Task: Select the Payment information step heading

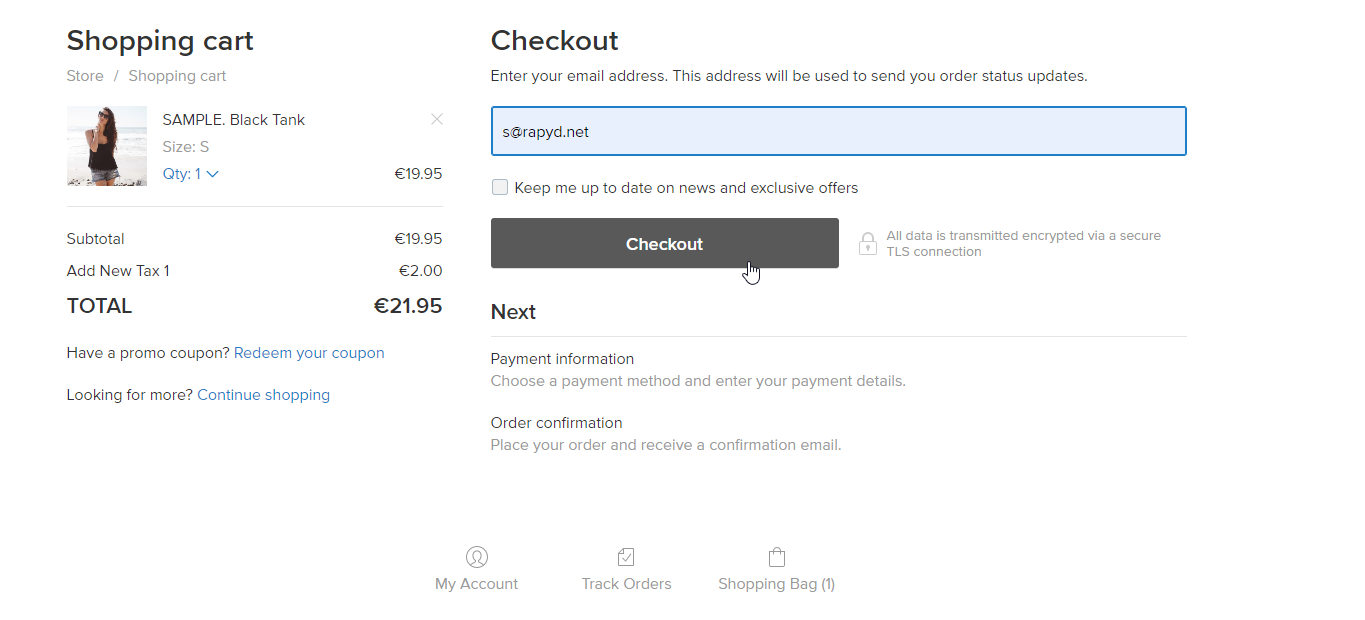Action: click(x=562, y=359)
